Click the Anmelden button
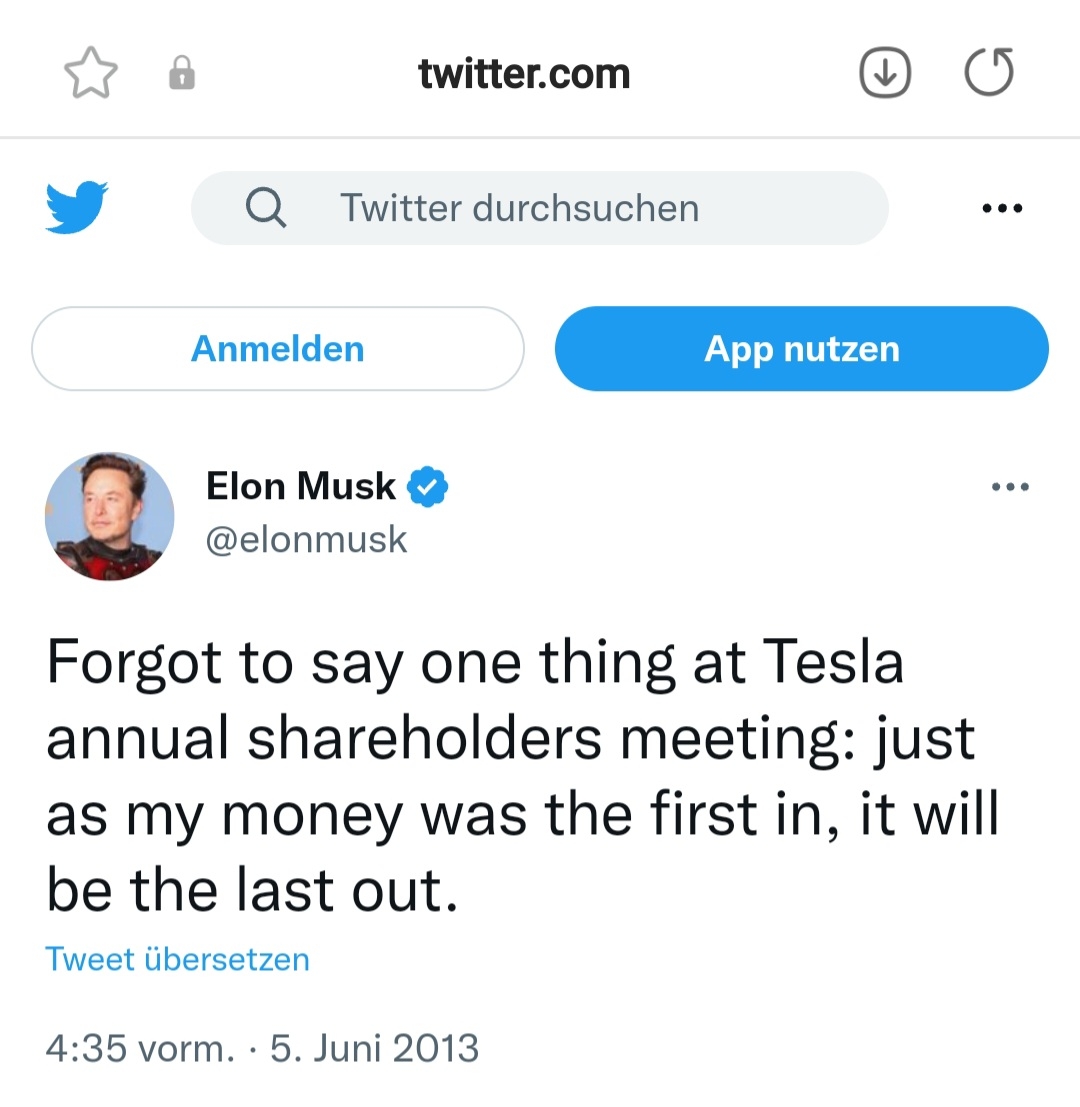Viewport: 1080px width, 1107px height. (x=278, y=348)
